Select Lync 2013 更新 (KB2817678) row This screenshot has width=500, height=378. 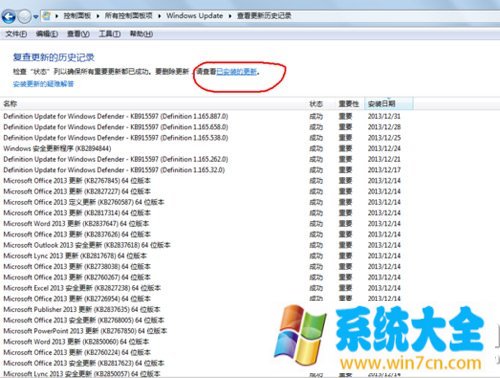click(202, 256)
